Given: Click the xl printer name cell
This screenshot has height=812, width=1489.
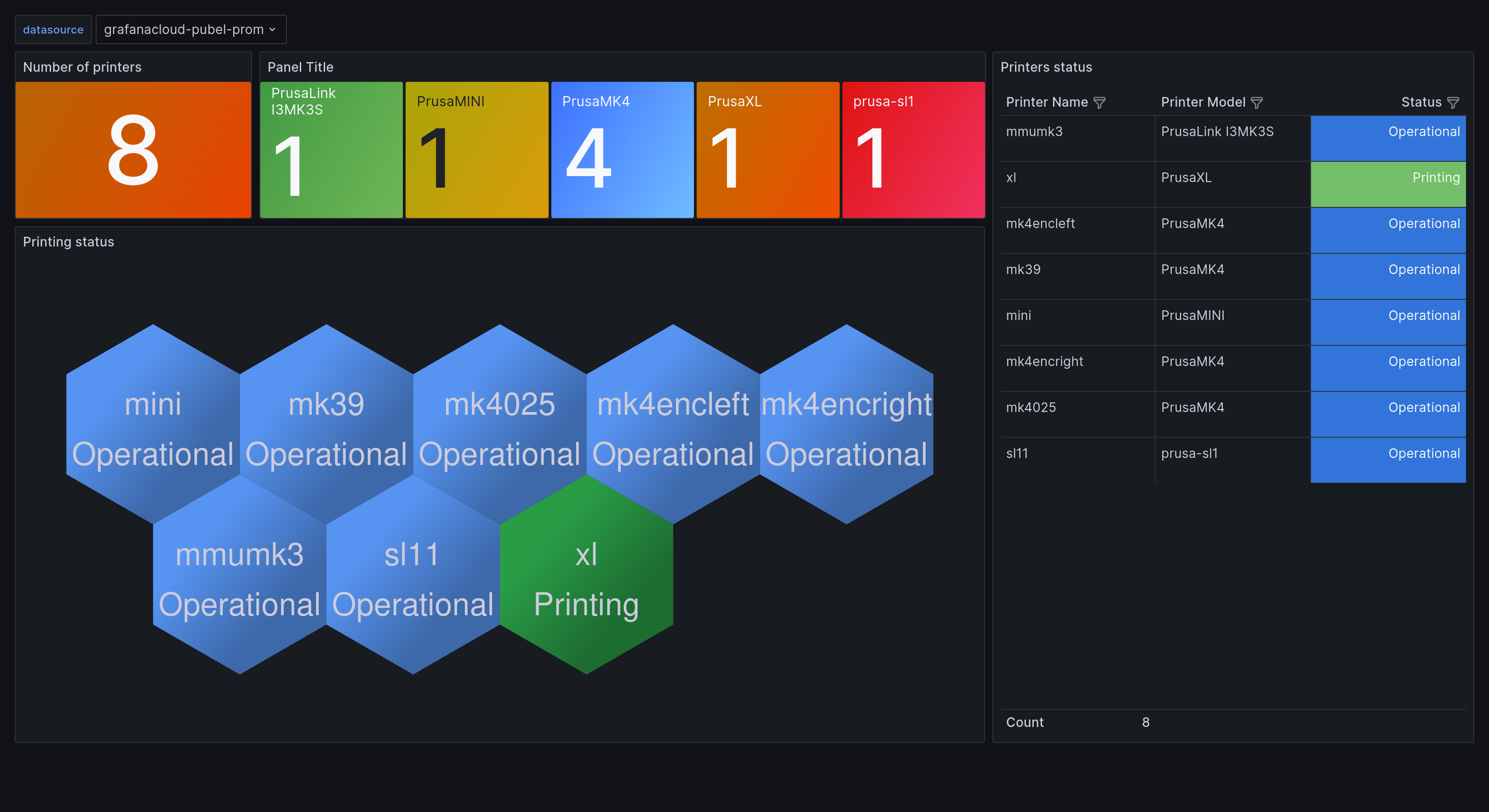Looking at the screenshot, I should coord(1077,184).
